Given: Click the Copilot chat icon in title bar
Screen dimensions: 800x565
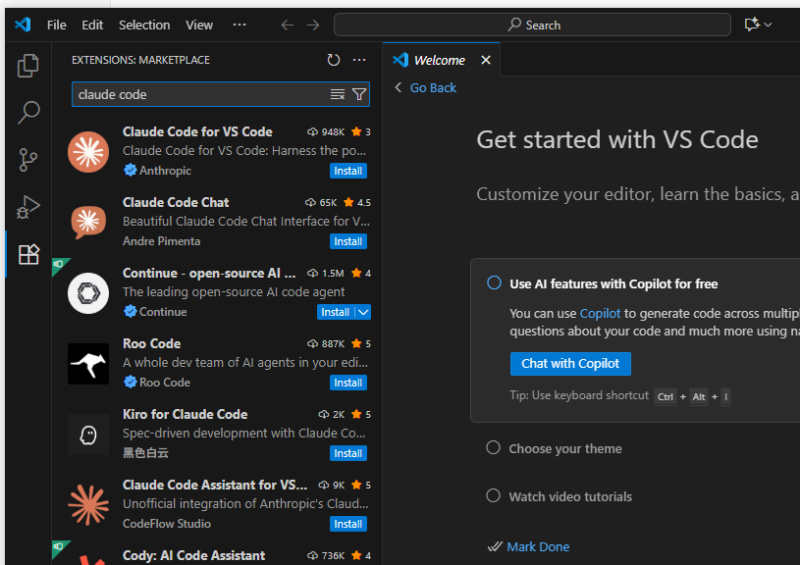Looking at the screenshot, I should pyautogui.click(x=752, y=24).
